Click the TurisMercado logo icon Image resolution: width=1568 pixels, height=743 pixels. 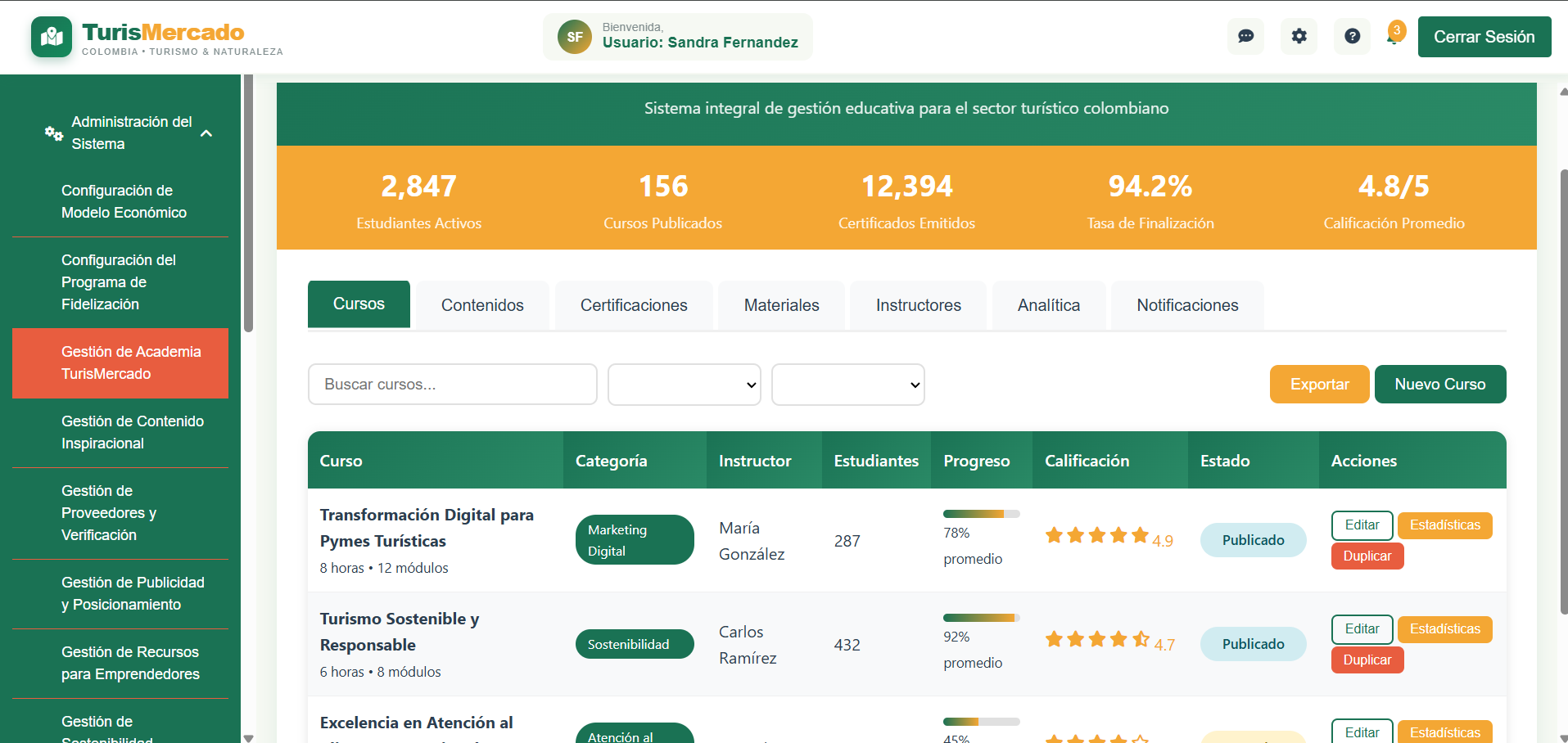point(51,36)
